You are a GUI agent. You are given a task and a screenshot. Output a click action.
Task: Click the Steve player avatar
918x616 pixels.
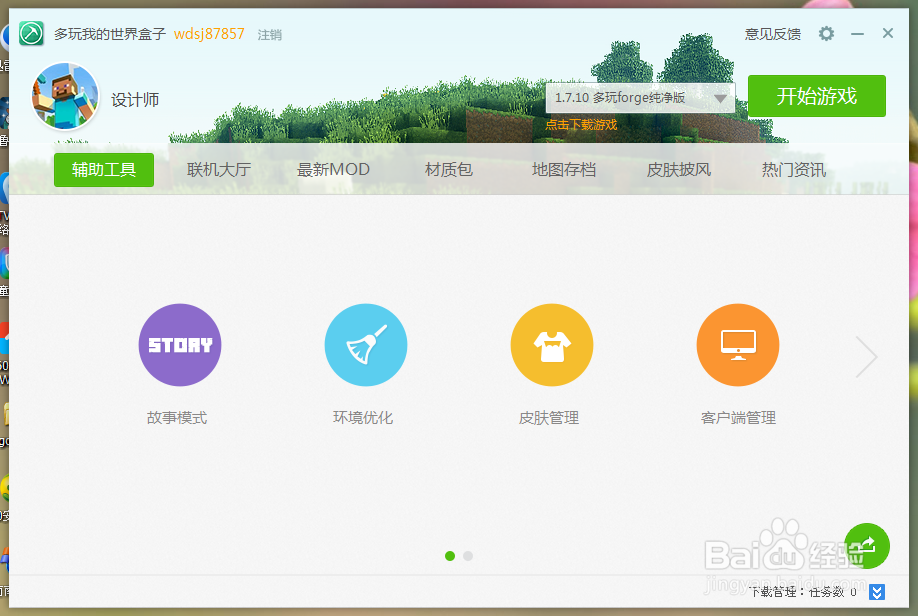66,96
